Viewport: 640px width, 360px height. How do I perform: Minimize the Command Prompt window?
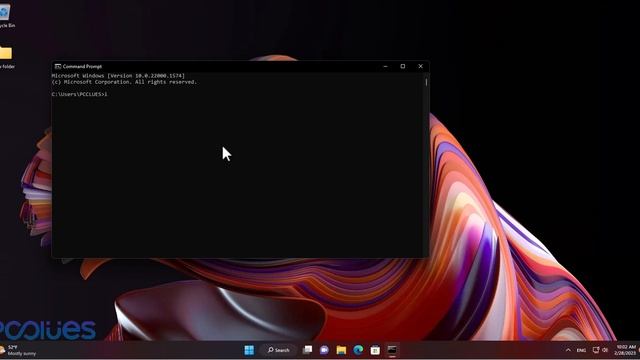pos(385,66)
